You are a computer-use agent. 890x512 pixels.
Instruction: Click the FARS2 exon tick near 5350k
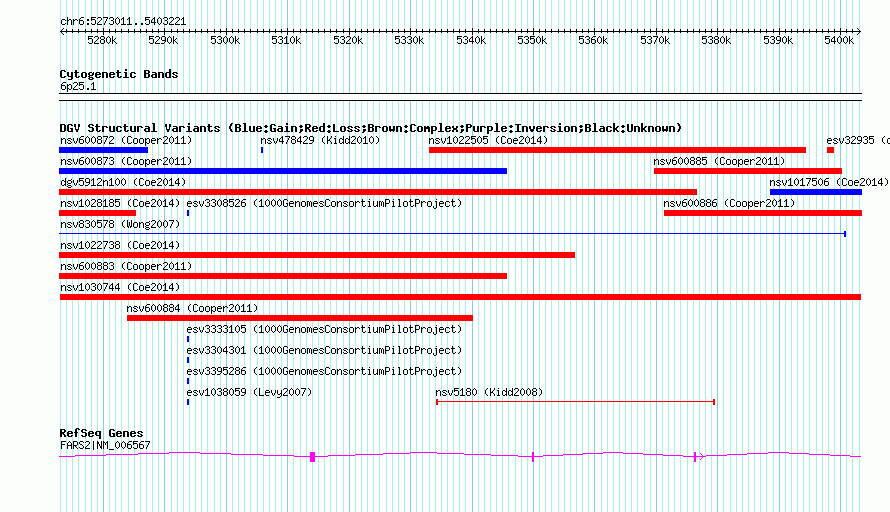[533, 457]
